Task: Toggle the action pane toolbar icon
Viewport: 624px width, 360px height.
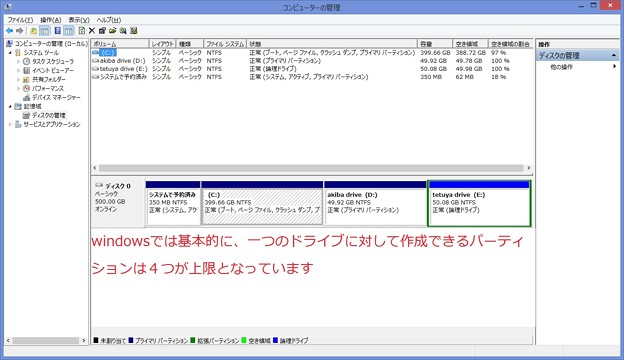Action: (x=69, y=31)
